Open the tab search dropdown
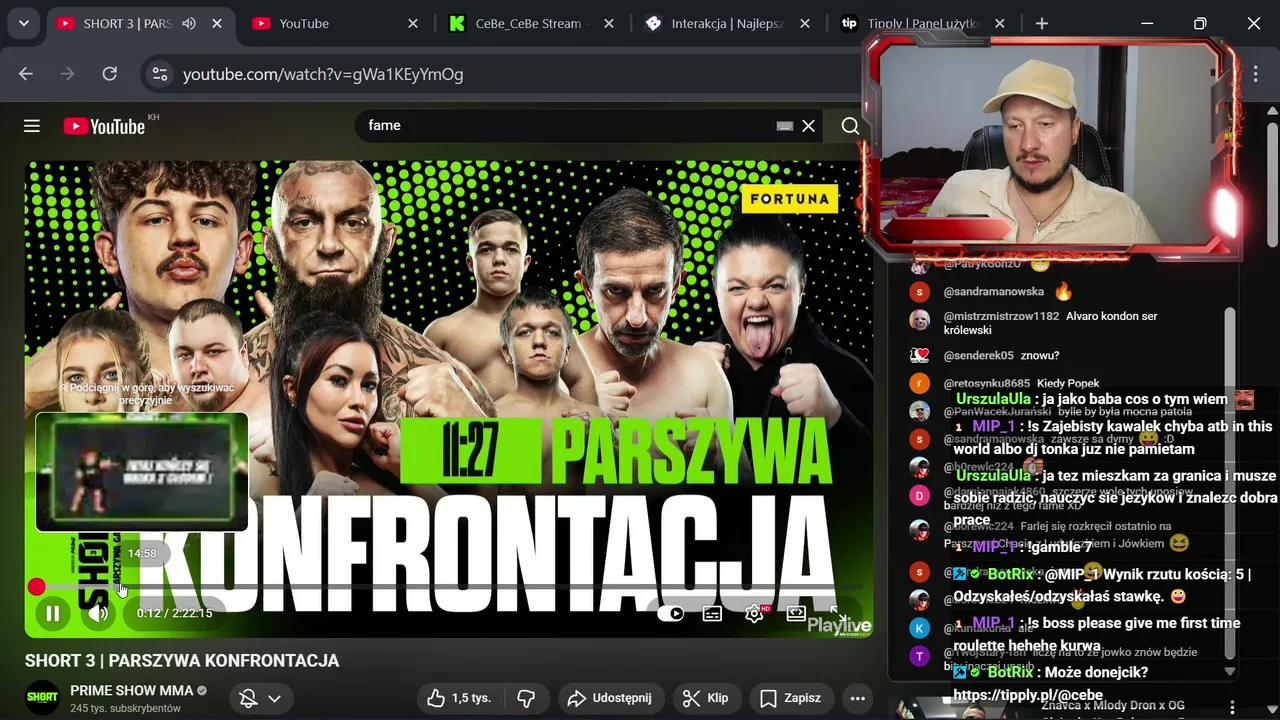Screen dimensions: 1280x720 23,23
